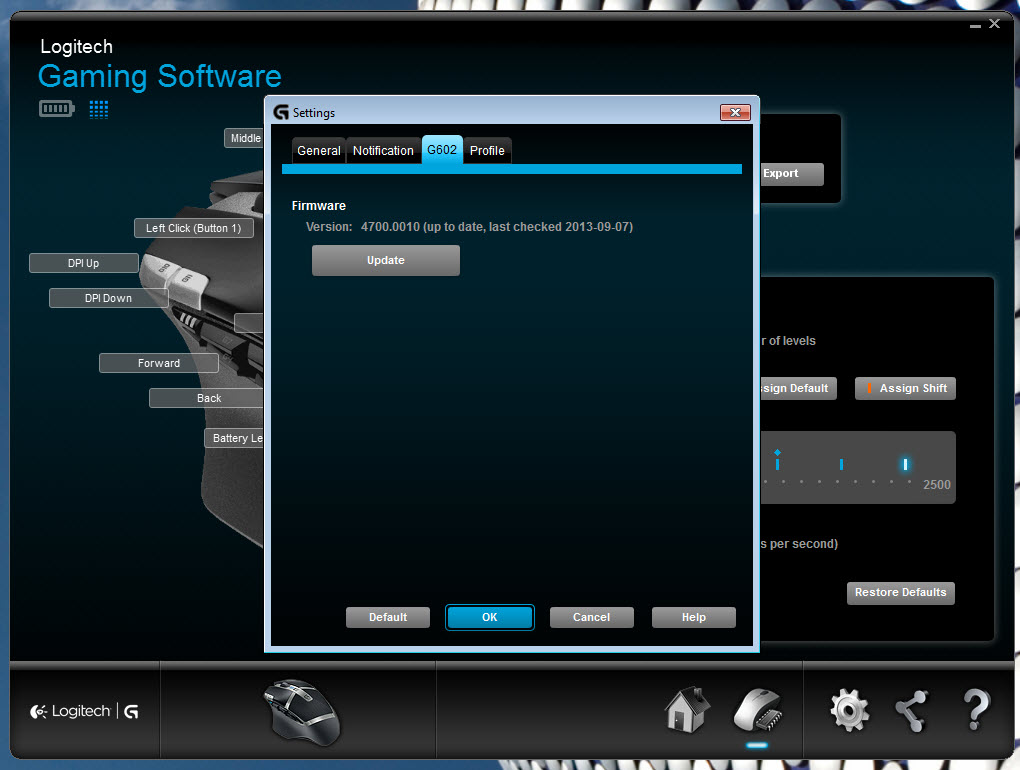Click the firmware Update button
Viewport: 1020px width, 770px height.
(x=386, y=260)
